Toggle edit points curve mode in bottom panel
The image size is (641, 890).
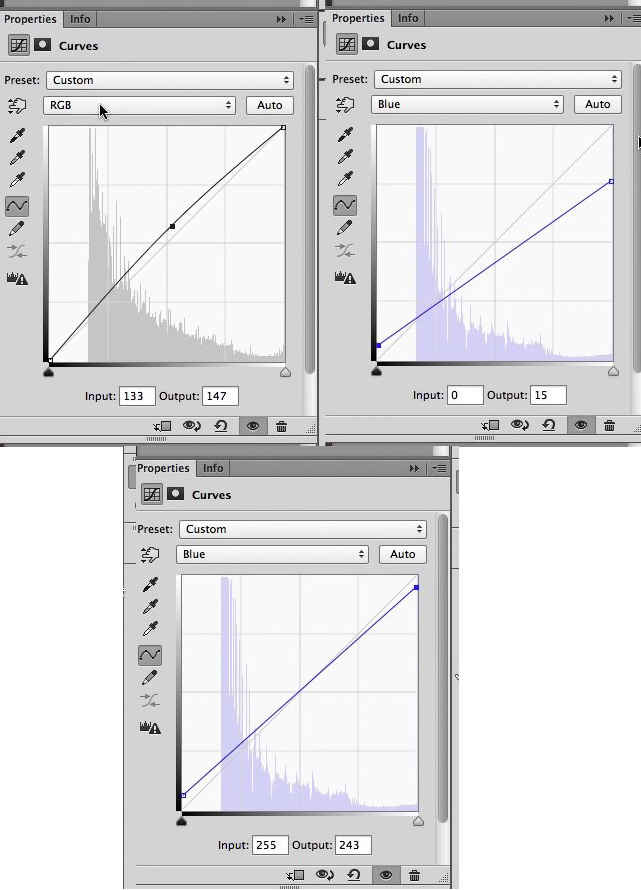click(x=150, y=654)
